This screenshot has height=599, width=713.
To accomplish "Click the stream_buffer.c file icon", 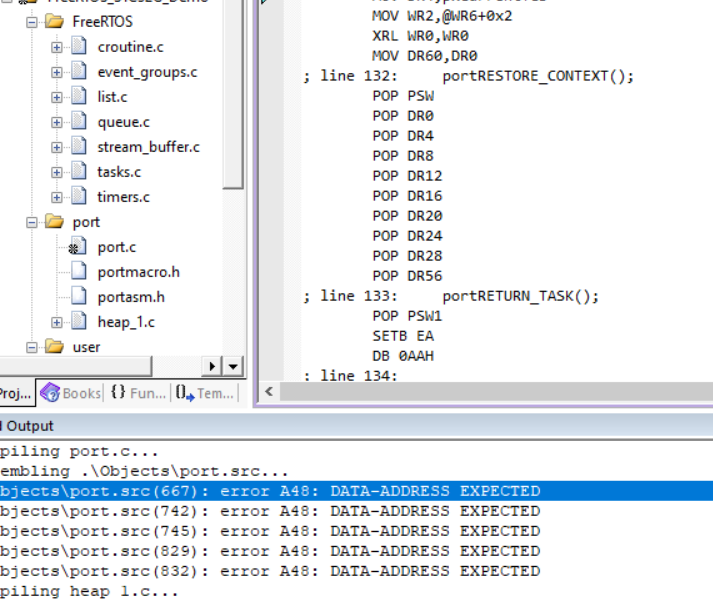I will coord(79,146).
